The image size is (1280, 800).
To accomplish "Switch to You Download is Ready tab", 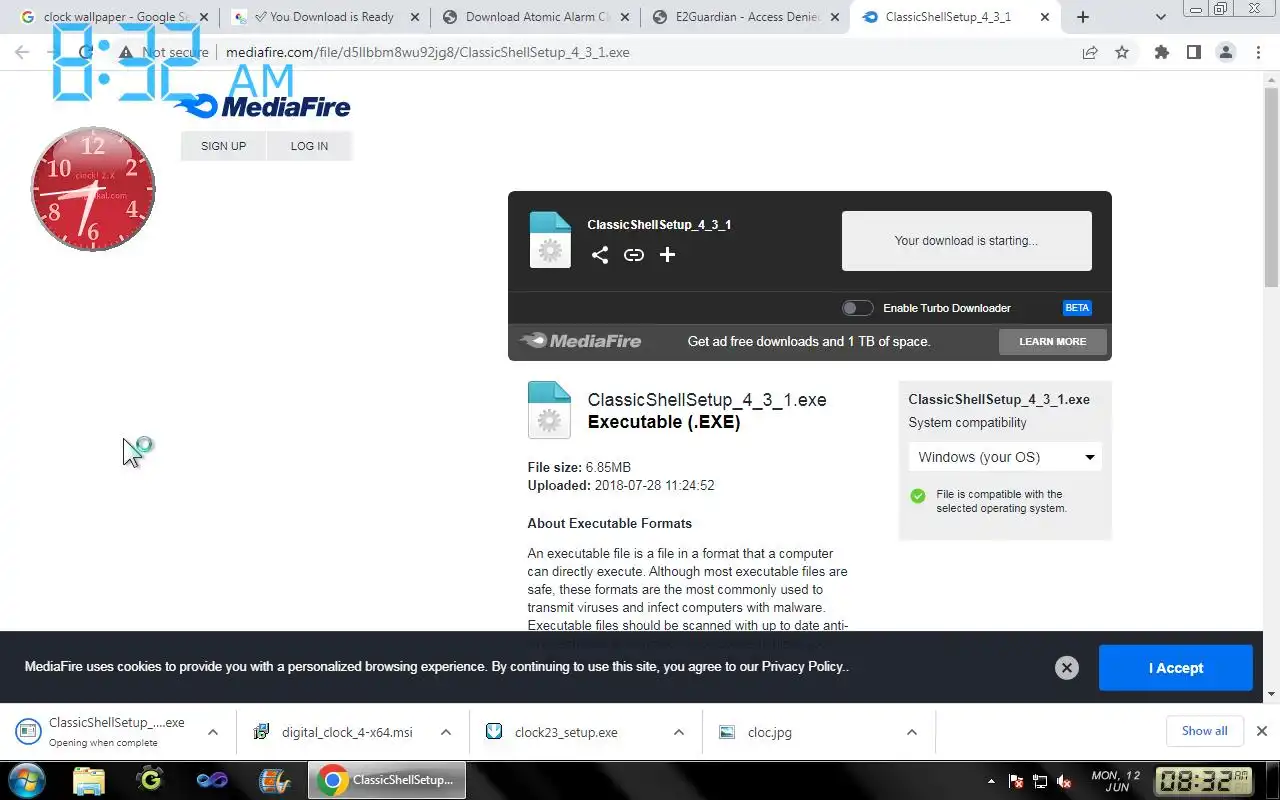I will coord(323,17).
